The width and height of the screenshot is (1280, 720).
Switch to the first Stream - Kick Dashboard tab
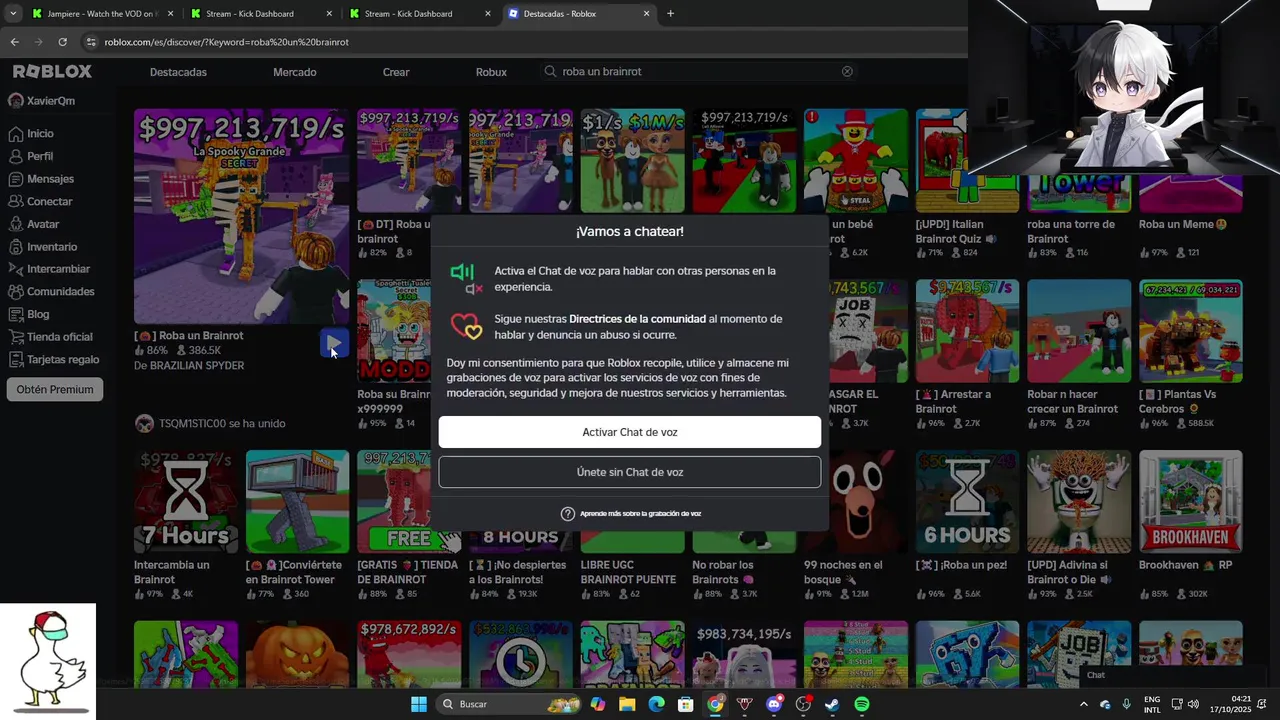pyautogui.click(x=260, y=14)
